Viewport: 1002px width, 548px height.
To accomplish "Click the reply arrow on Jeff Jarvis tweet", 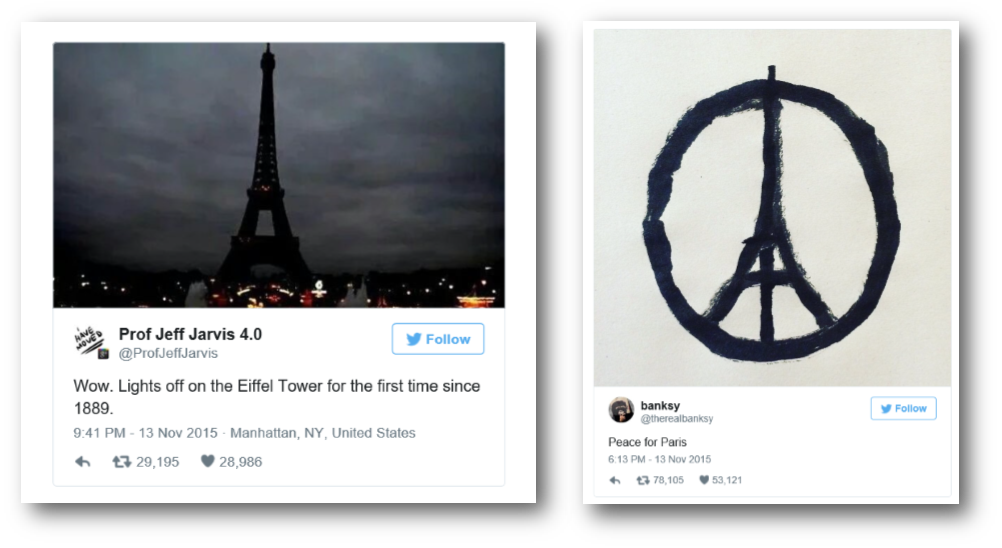I will coord(82,461).
